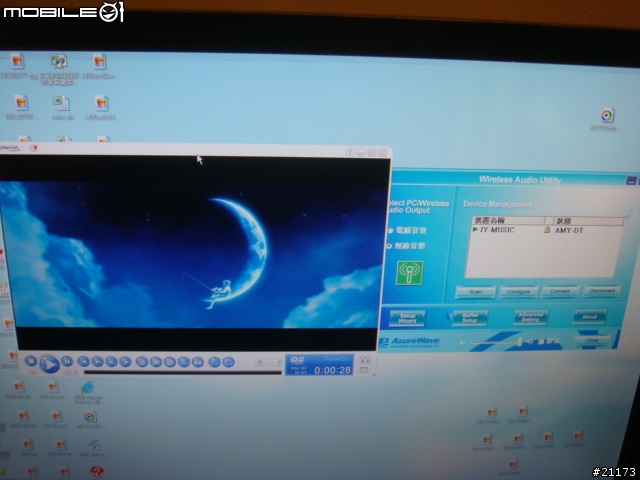This screenshot has width=640, height=480.
Task: Click the CyberLink logo in the title bar
Action: click(10, 148)
